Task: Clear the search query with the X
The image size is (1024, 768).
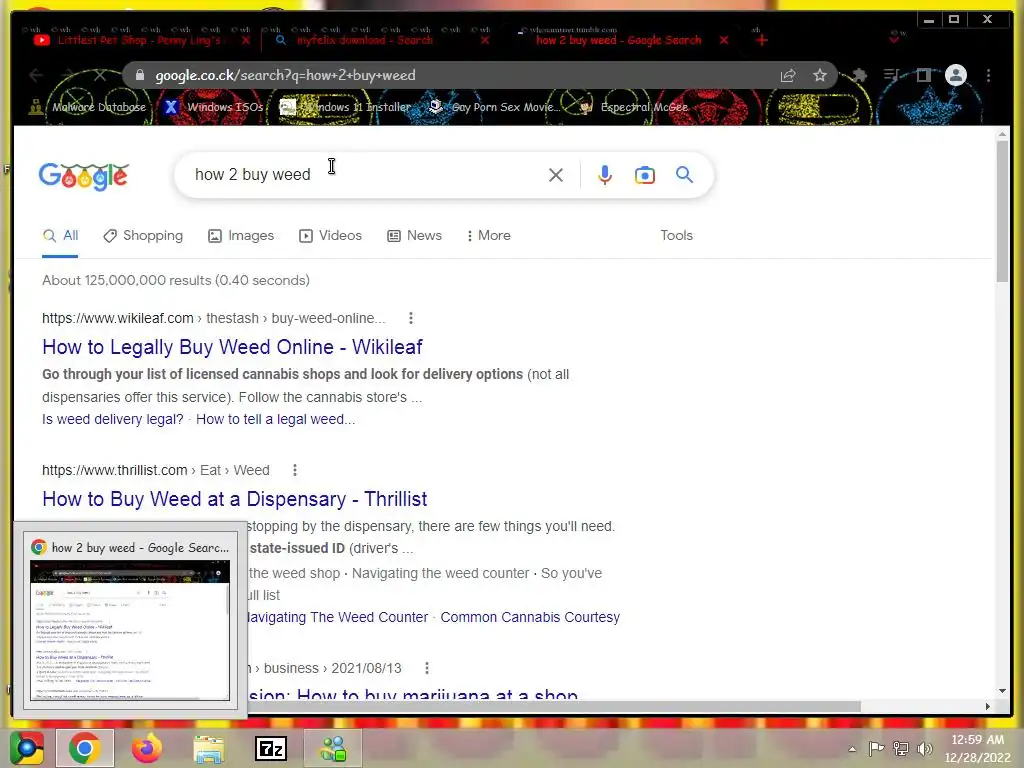Action: click(x=556, y=175)
